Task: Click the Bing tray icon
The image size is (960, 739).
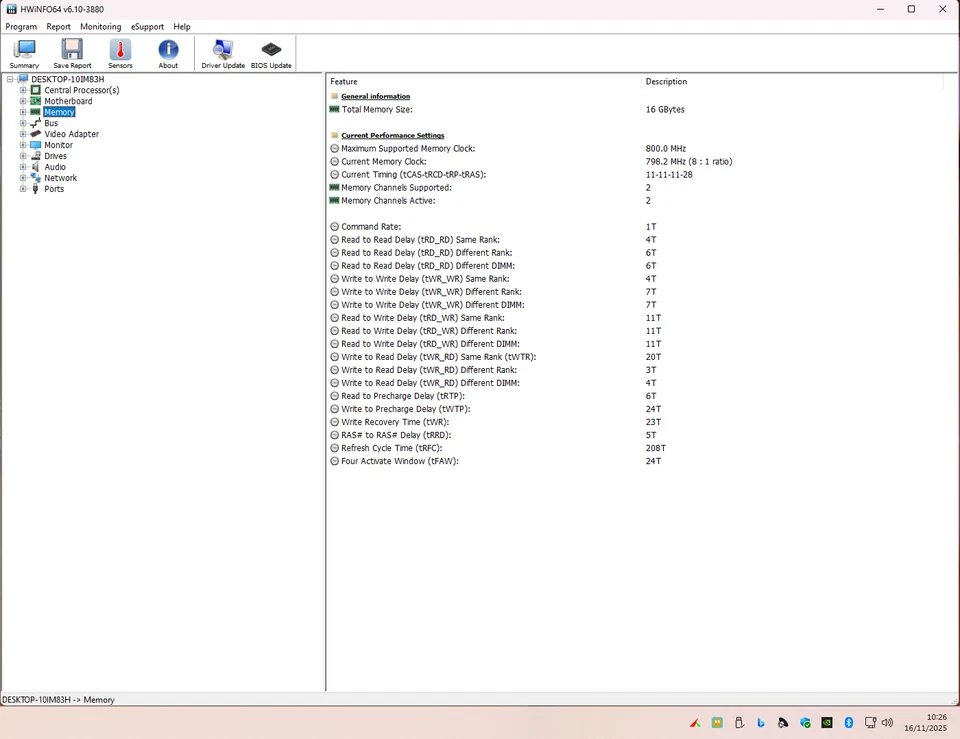Action: pyautogui.click(x=760, y=722)
